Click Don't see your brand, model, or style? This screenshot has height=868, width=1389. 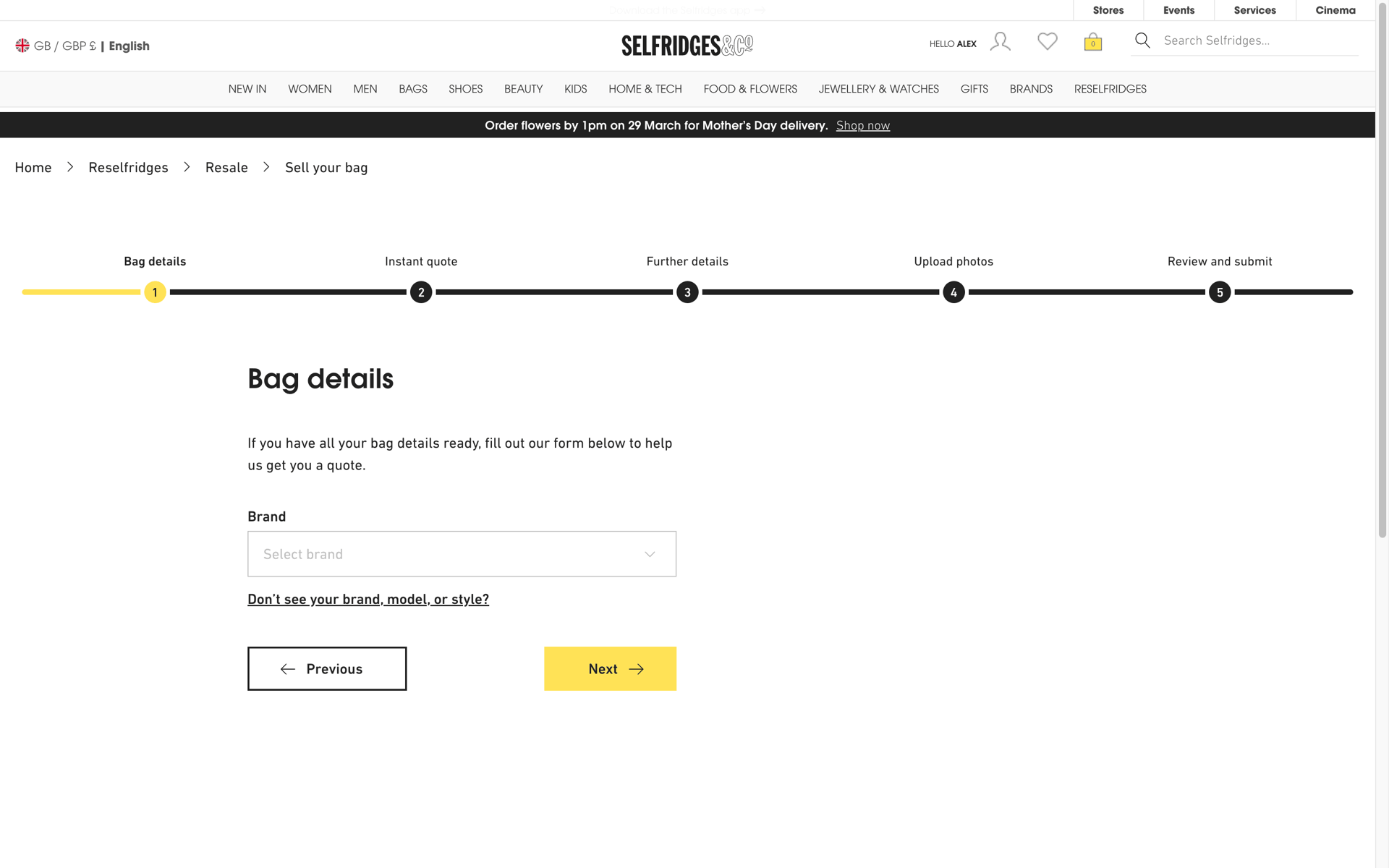[x=368, y=599]
